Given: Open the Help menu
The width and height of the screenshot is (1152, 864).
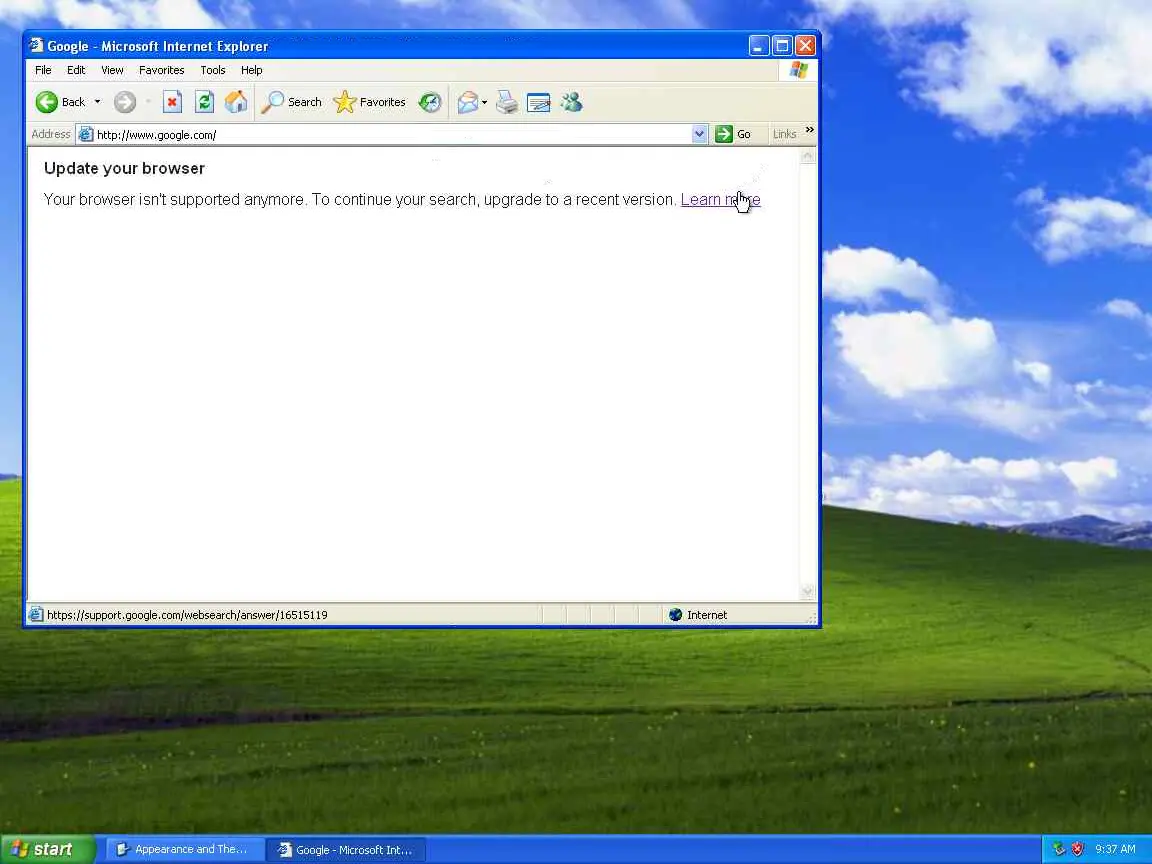Looking at the screenshot, I should pos(251,70).
